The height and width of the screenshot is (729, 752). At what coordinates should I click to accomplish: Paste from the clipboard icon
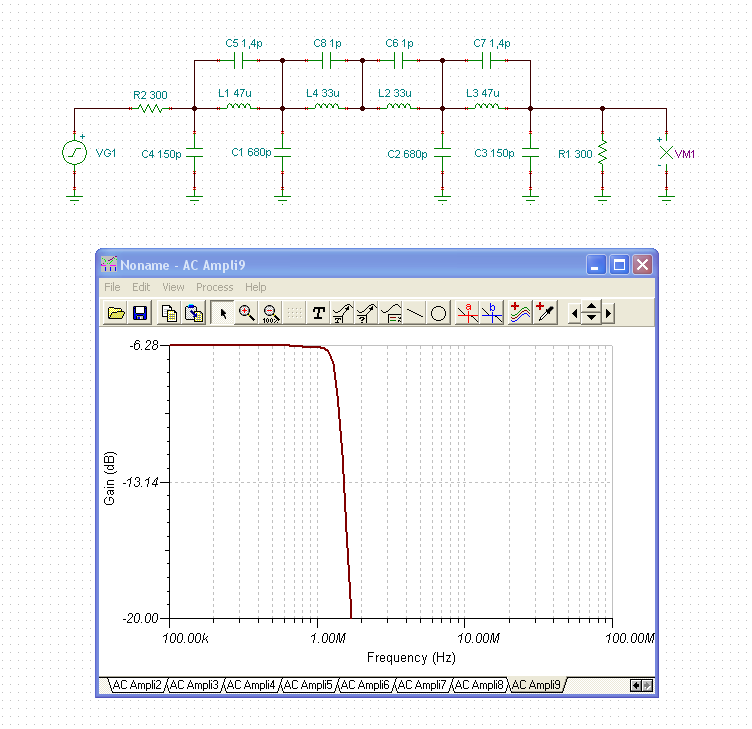[194, 313]
